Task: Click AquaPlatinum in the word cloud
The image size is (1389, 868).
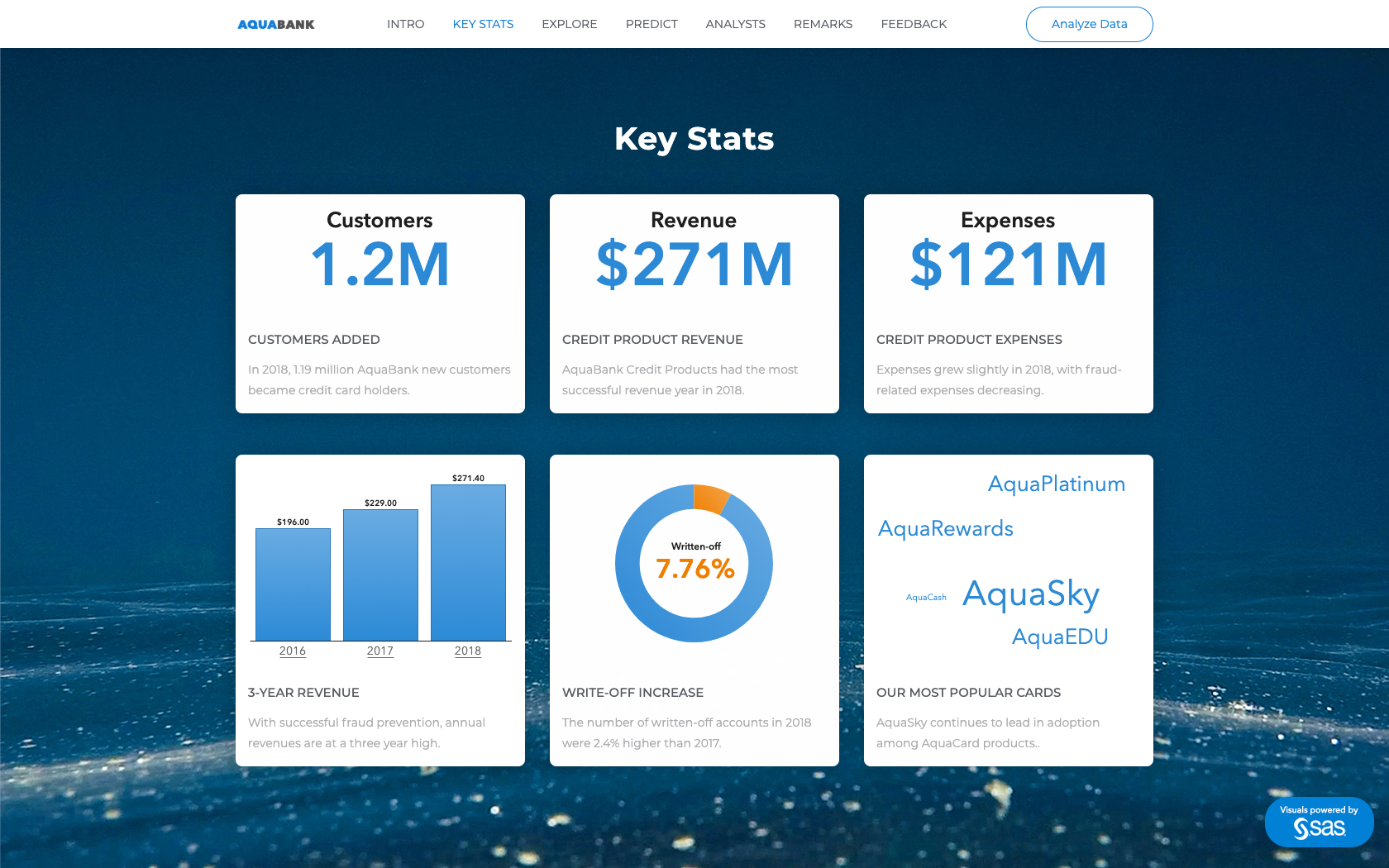Action: tap(1057, 484)
